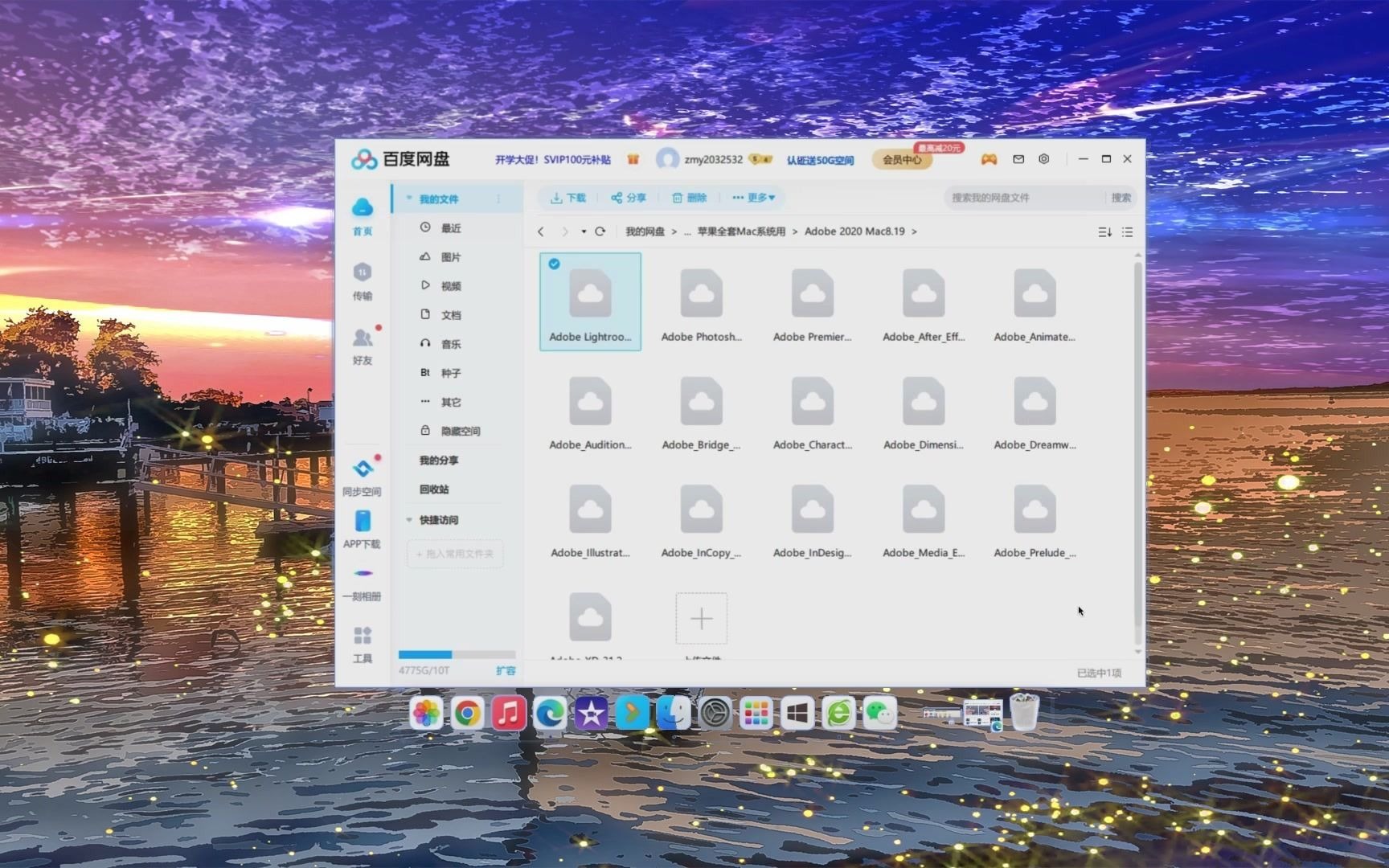Open WeChat from the dock
The width and height of the screenshot is (1389, 868).
pos(879,713)
